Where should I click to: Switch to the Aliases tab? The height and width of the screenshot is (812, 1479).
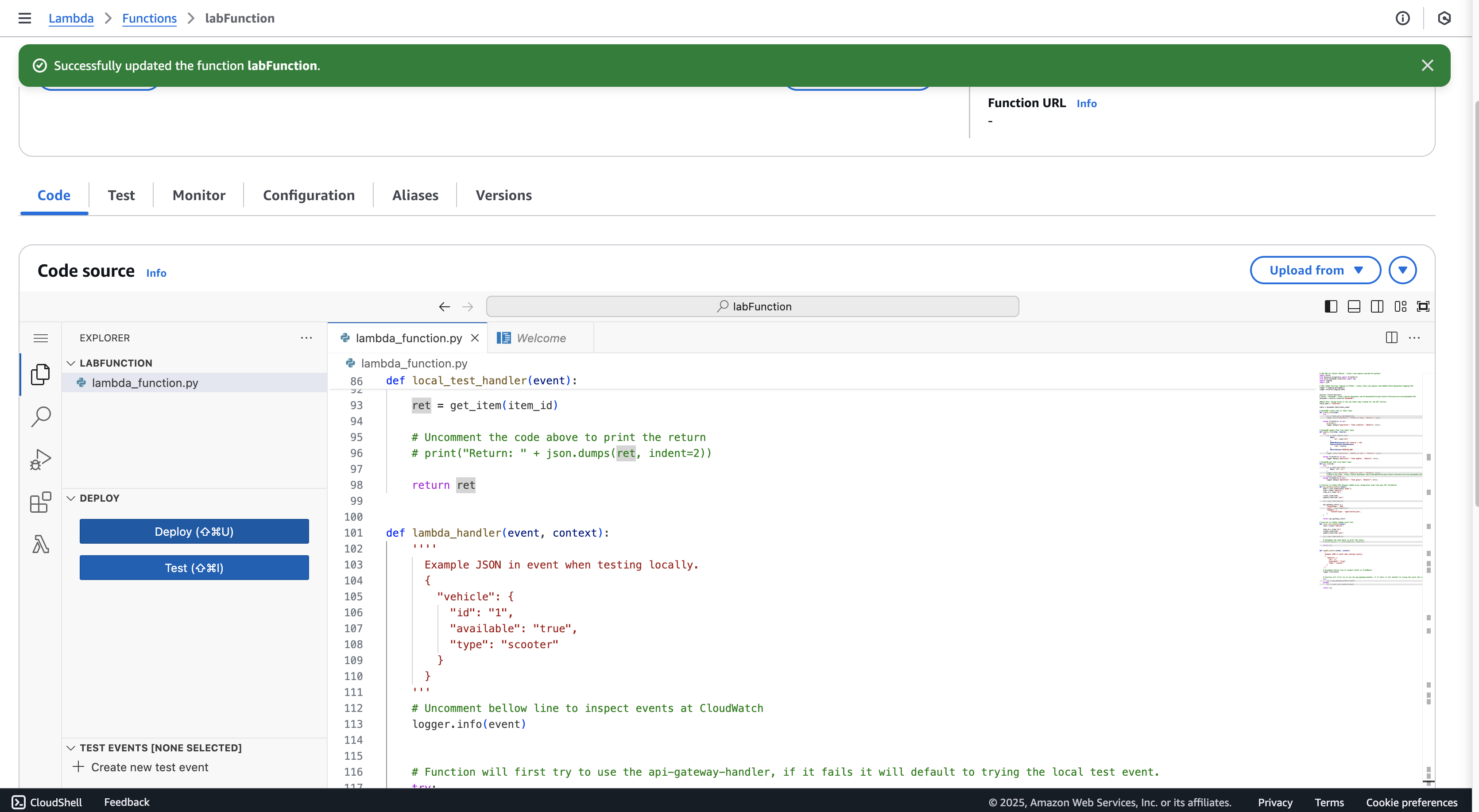tap(415, 195)
